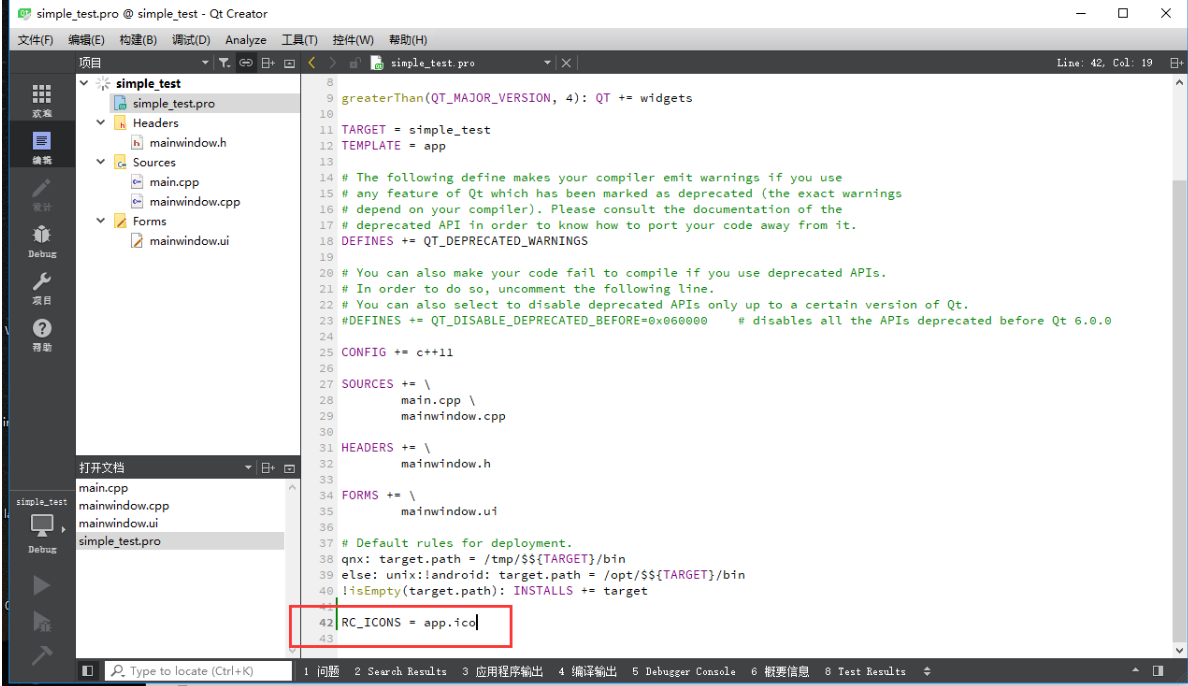Split the editor view
The image size is (1188, 686).
(1176, 63)
